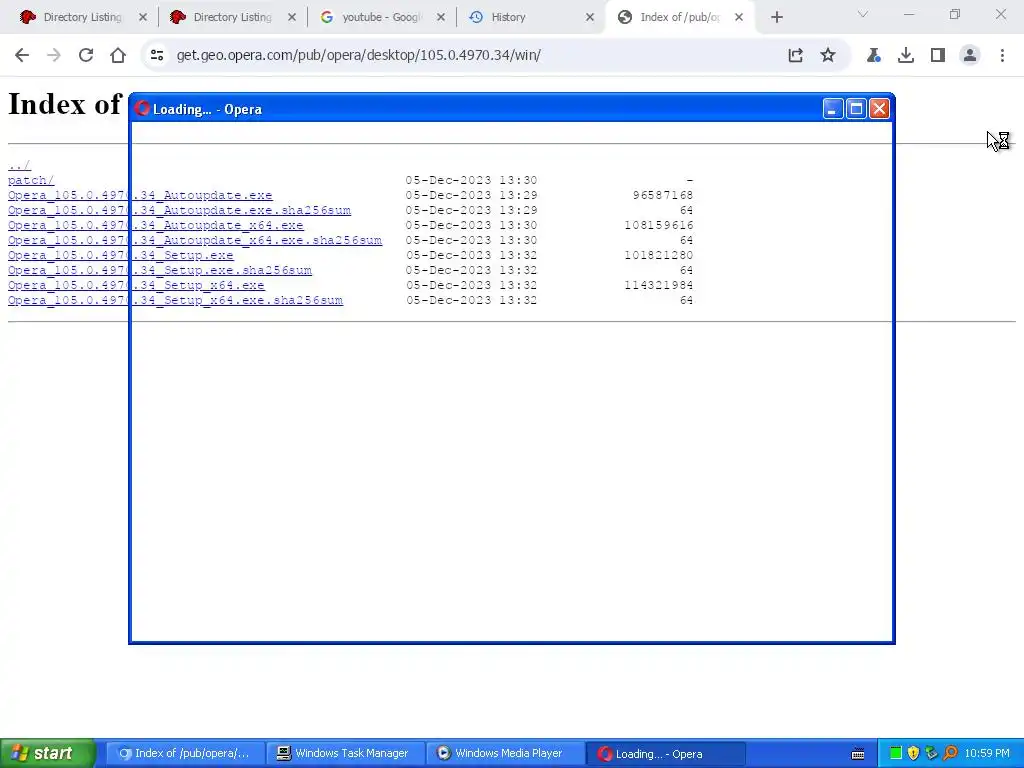Go back to the previous page

pos(22,56)
